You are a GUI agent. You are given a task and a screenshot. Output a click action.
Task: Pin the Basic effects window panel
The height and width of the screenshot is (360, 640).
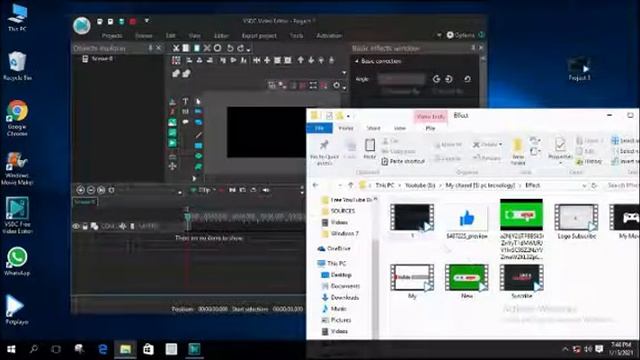473,48
